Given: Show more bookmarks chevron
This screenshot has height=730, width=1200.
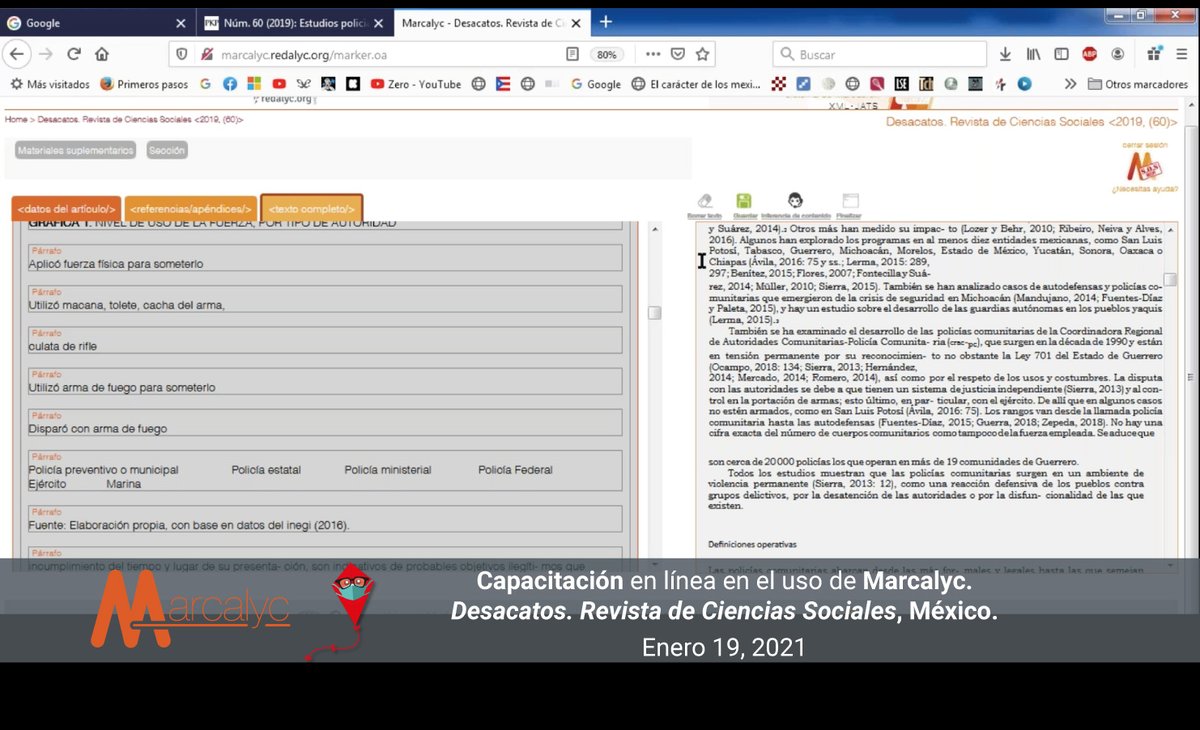Looking at the screenshot, I should 1070,84.
